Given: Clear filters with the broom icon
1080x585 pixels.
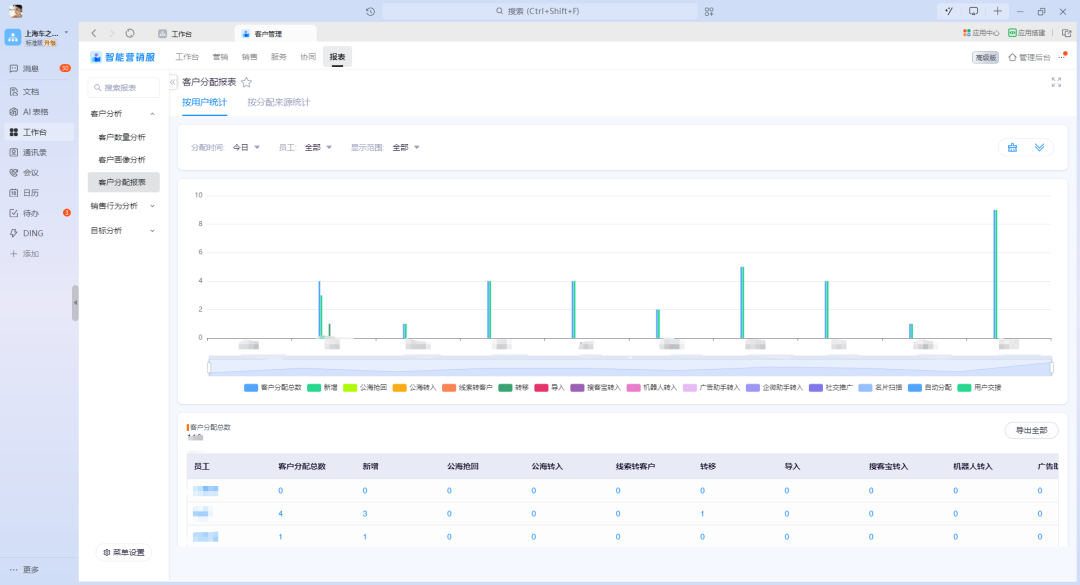Looking at the screenshot, I should point(1012,147).
